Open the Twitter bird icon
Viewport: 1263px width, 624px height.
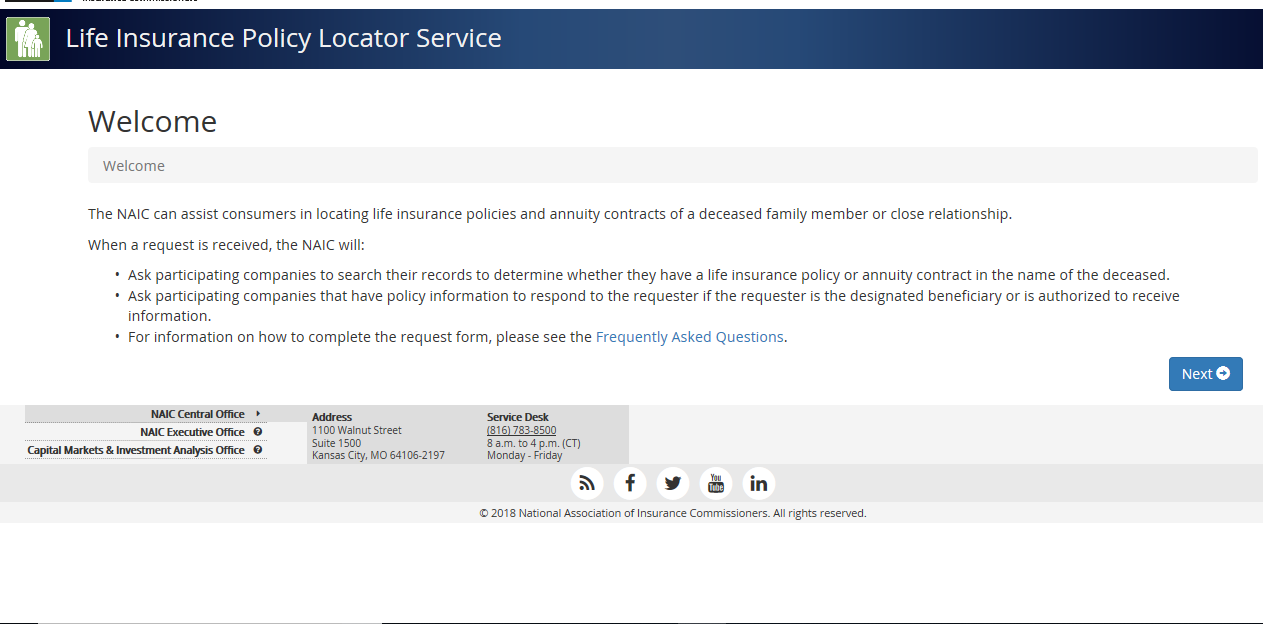point(673,484)
